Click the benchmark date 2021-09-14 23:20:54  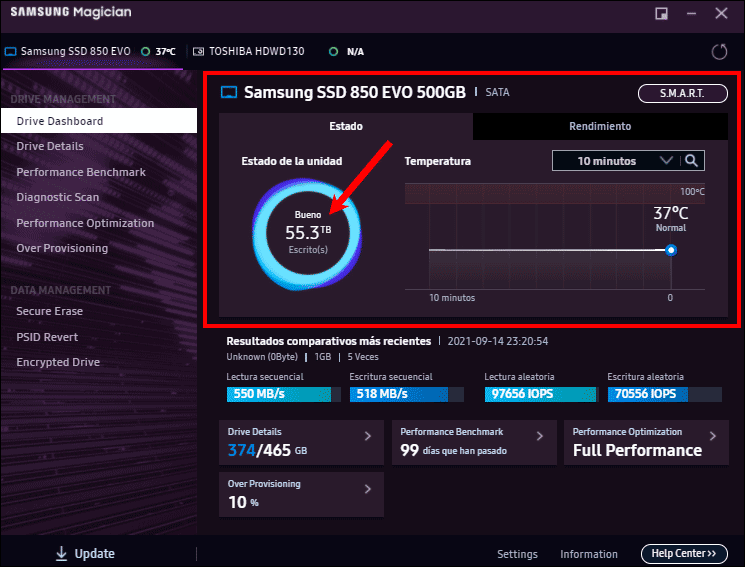click(497, 341)
